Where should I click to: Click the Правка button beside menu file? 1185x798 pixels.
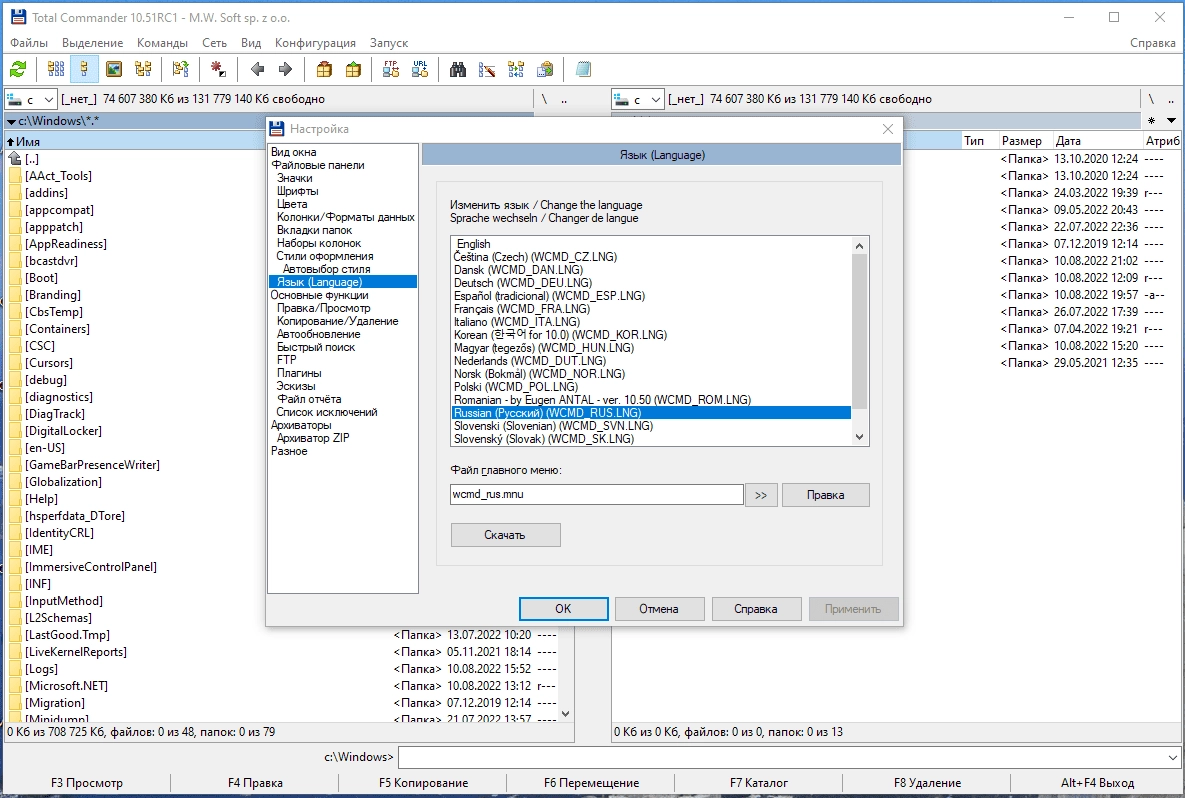(825, 495)
